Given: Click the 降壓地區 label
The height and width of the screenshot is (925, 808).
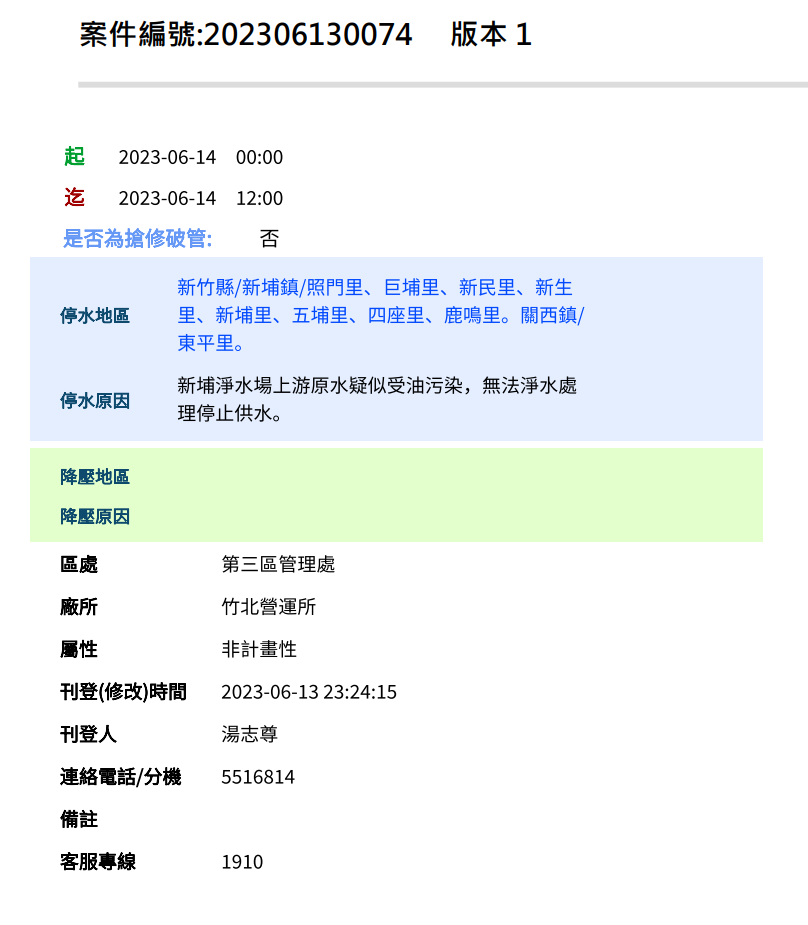Looking at the screenshot, I should tap(95, 476).
